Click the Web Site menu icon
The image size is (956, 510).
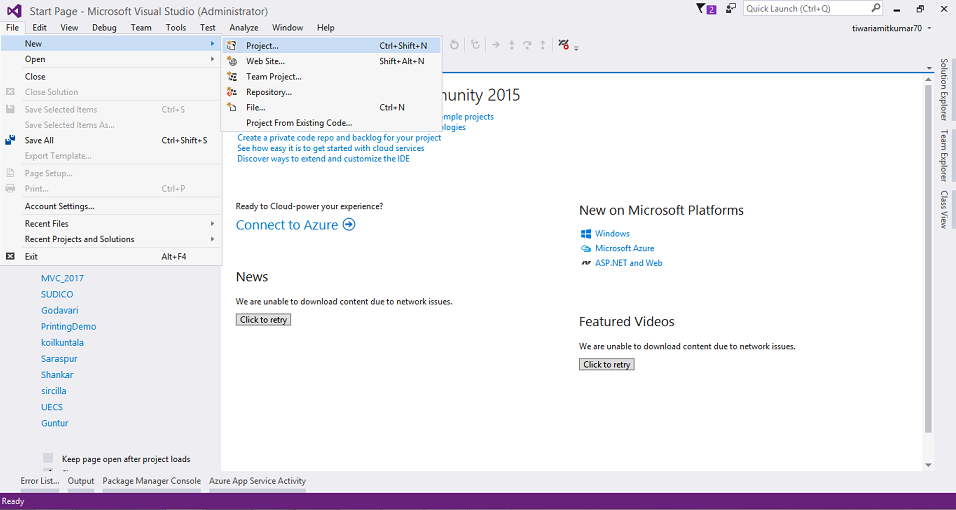(x=232, y=61)
